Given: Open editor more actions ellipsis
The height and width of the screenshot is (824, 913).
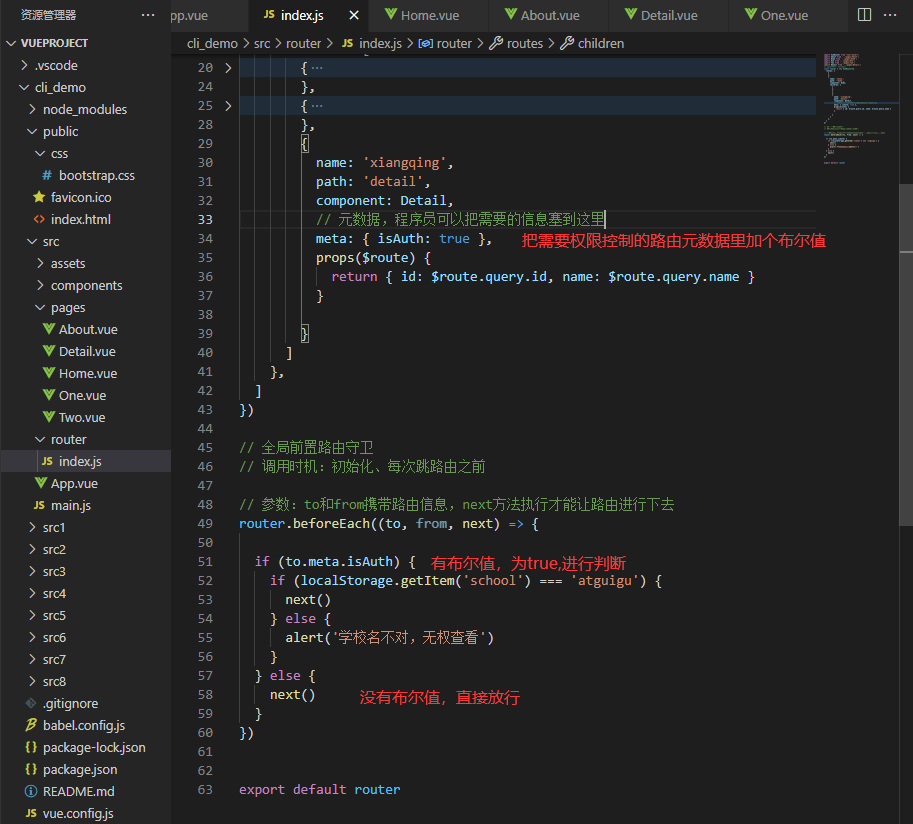Looking at the screenshot, I should (x=890, y=15).
